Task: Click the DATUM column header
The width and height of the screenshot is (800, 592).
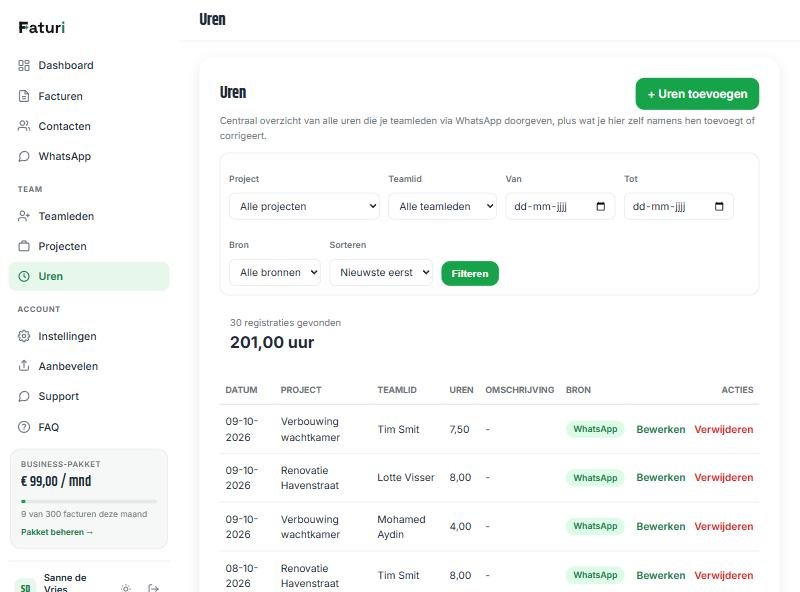Action: tap(241, 390)
